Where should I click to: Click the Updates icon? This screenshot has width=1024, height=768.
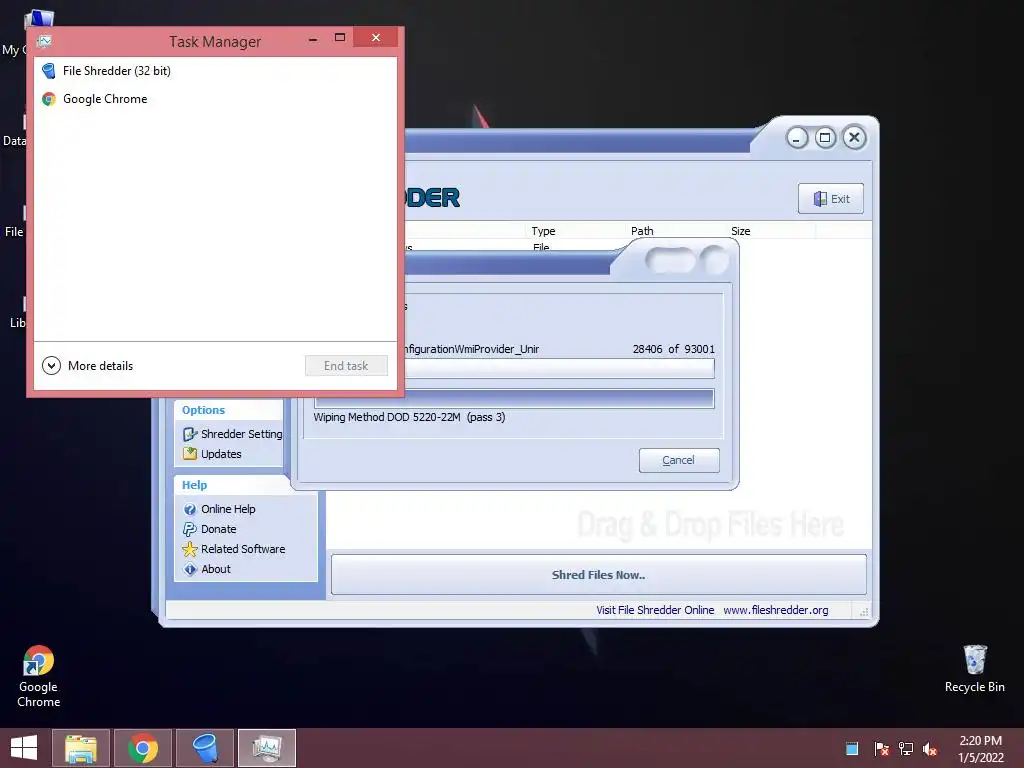tap(190, 453)
